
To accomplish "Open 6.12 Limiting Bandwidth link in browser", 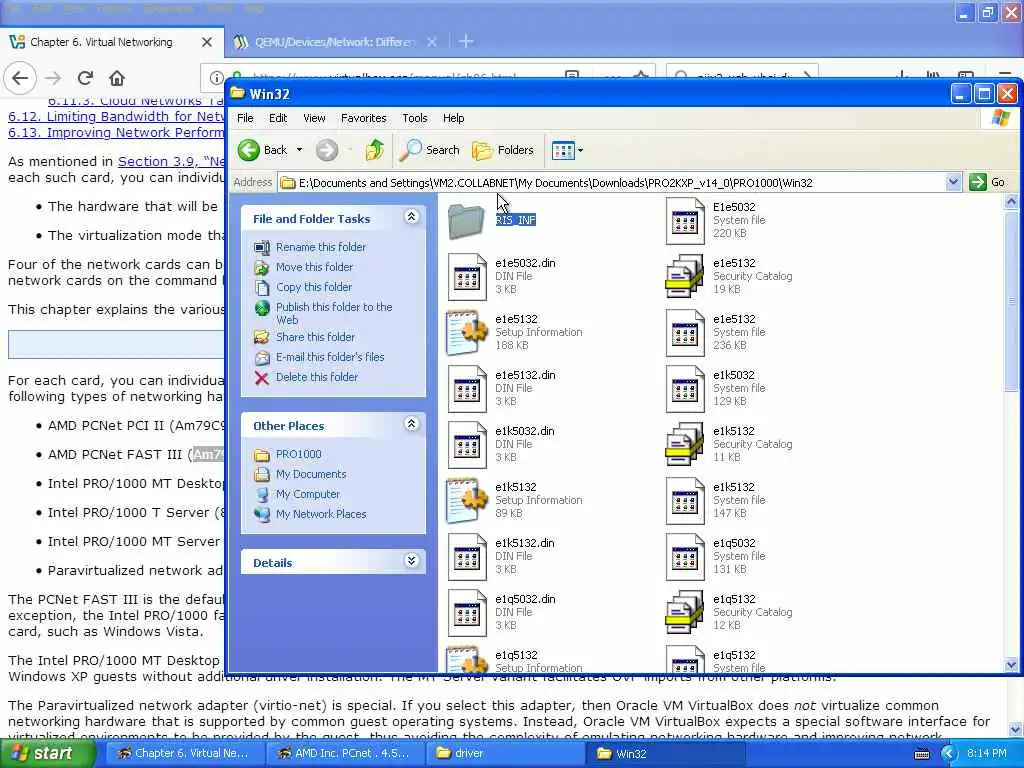I will 116,116.
